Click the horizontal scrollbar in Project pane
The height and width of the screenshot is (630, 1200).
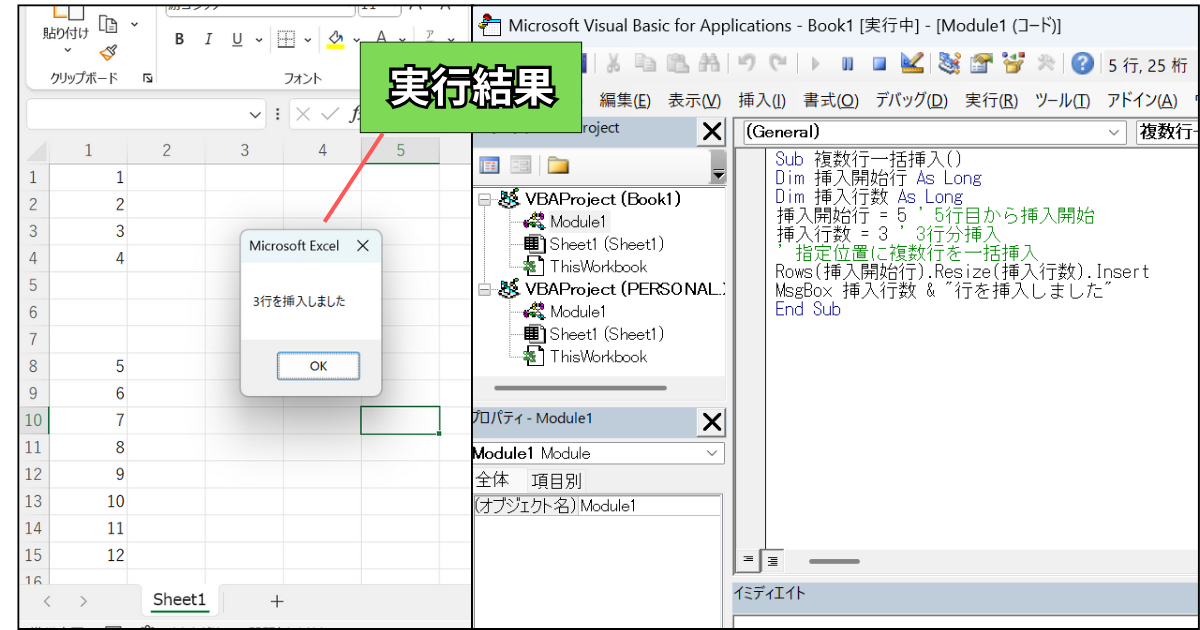point(580,388)
